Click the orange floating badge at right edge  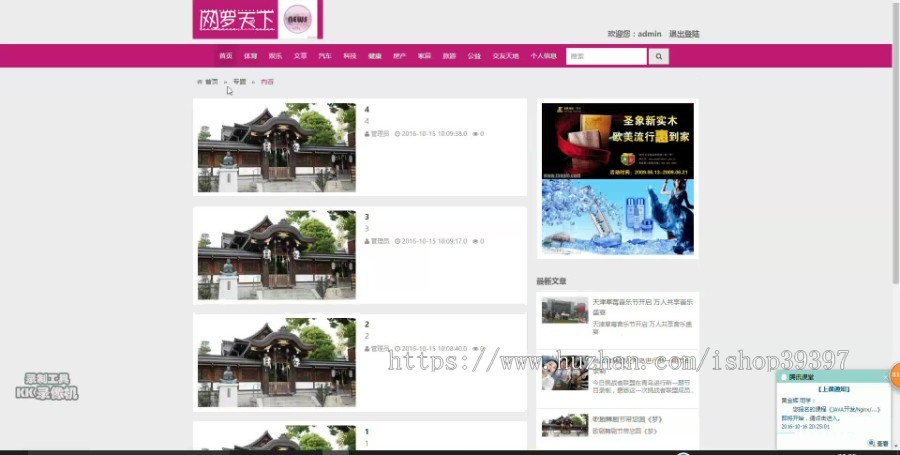click(x=895, y=375)
